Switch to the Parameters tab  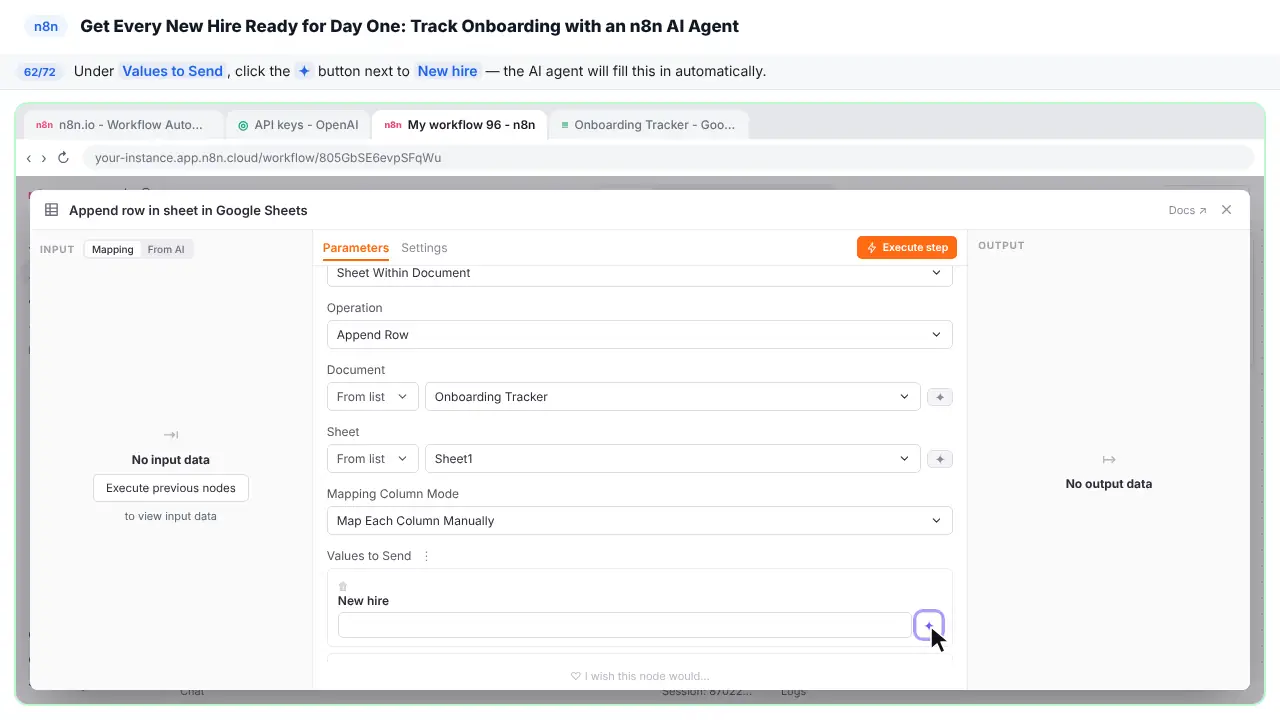coord(356,248)
